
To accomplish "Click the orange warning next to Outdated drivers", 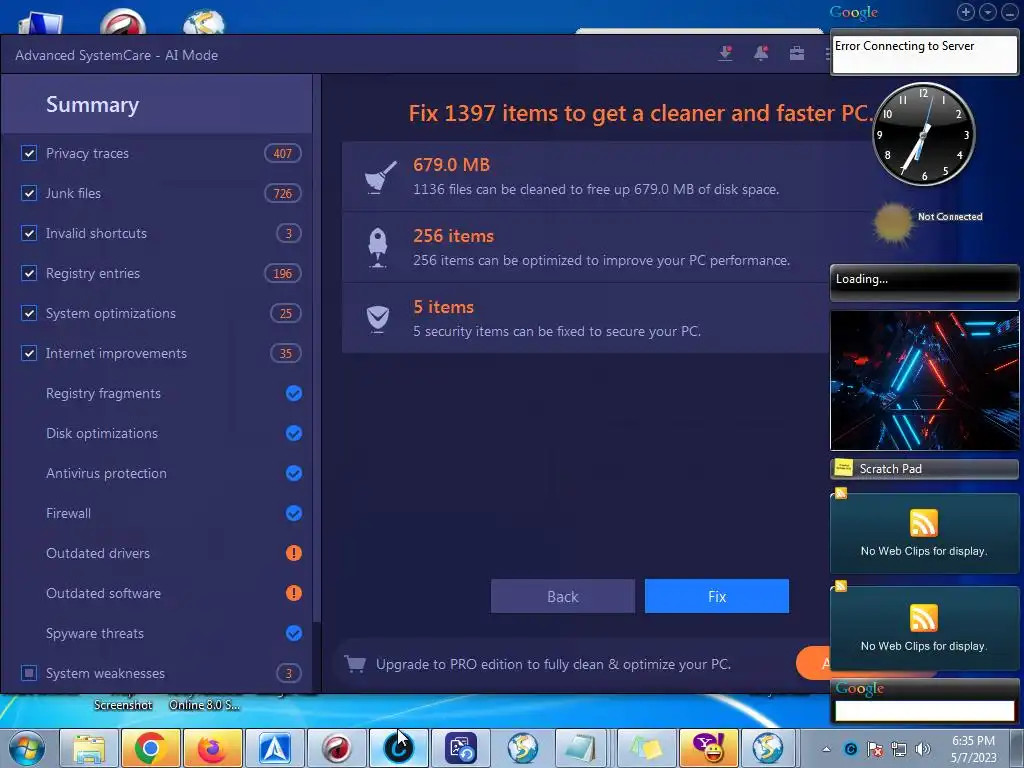I will tap(294, 553).
